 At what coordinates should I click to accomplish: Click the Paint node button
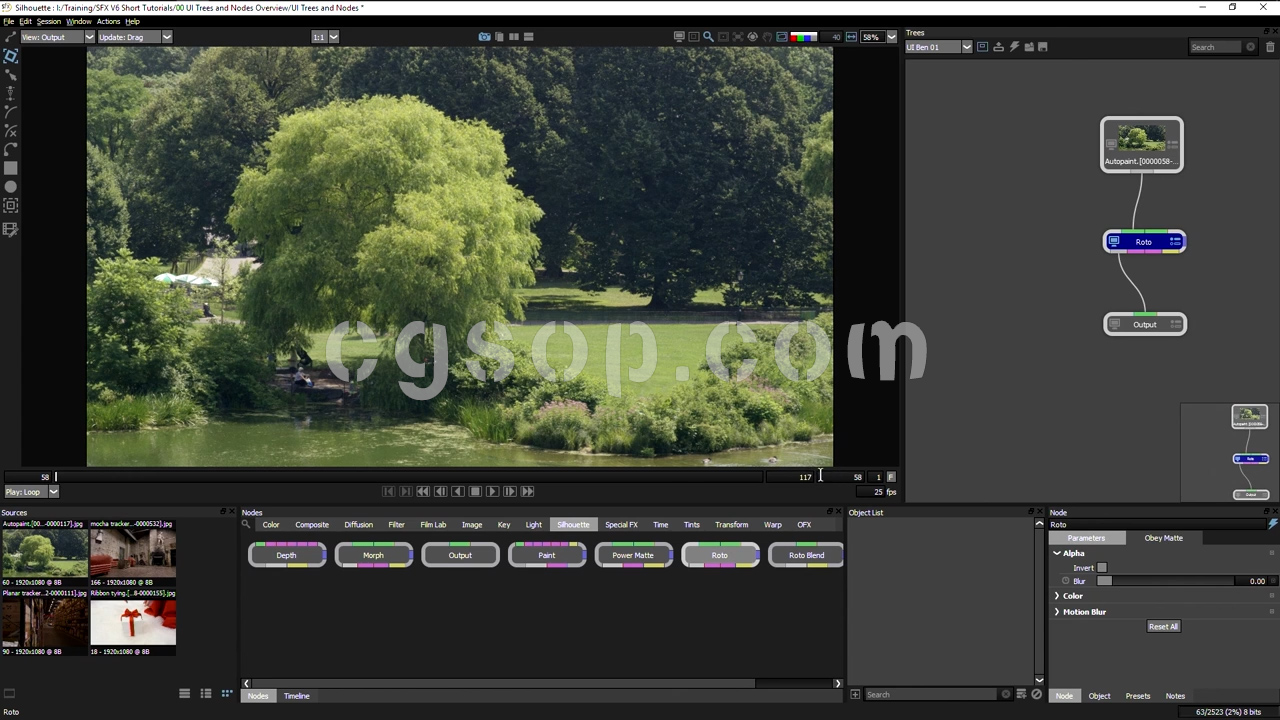click(547, 555)
